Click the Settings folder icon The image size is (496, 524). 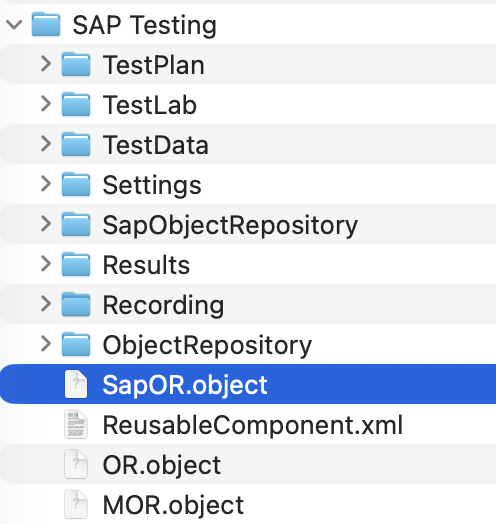[76, 184]
